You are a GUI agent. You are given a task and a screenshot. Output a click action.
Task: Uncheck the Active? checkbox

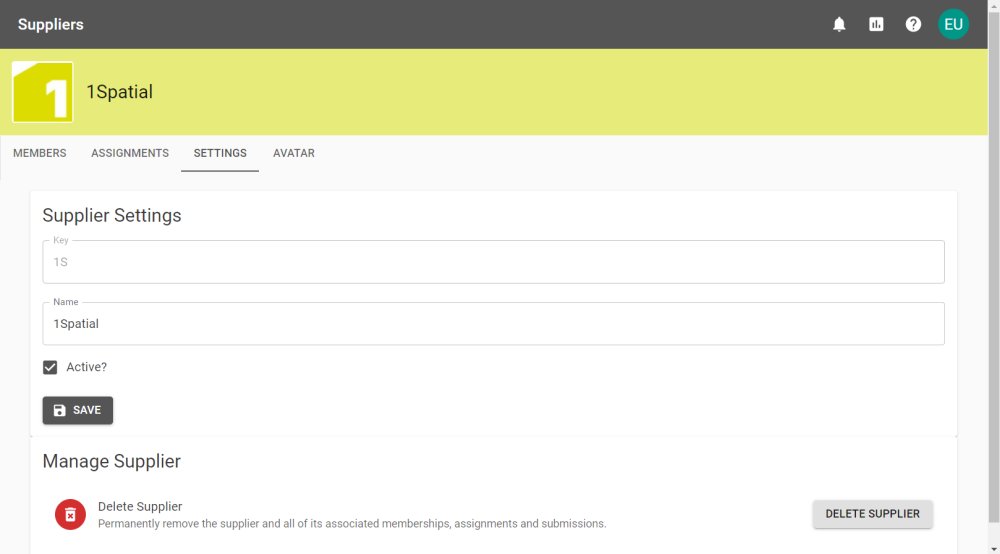pos(50,367)
